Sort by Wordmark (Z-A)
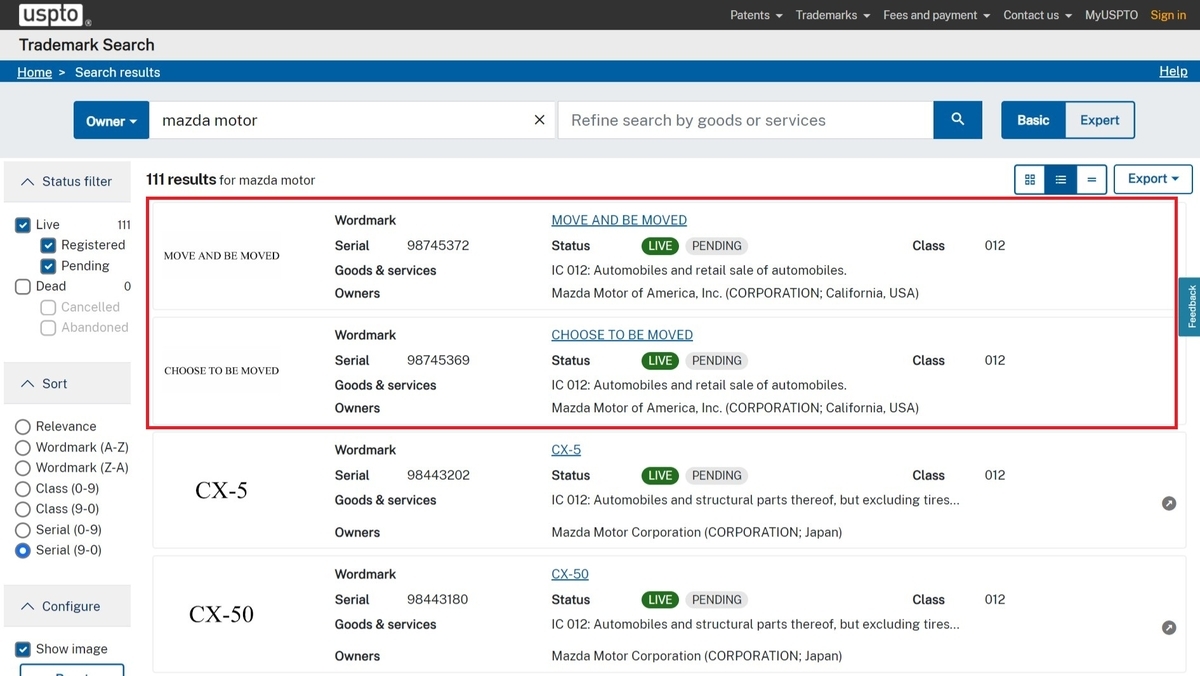The height and width of the screenshot is (676, 1200). tap(23, 468)
